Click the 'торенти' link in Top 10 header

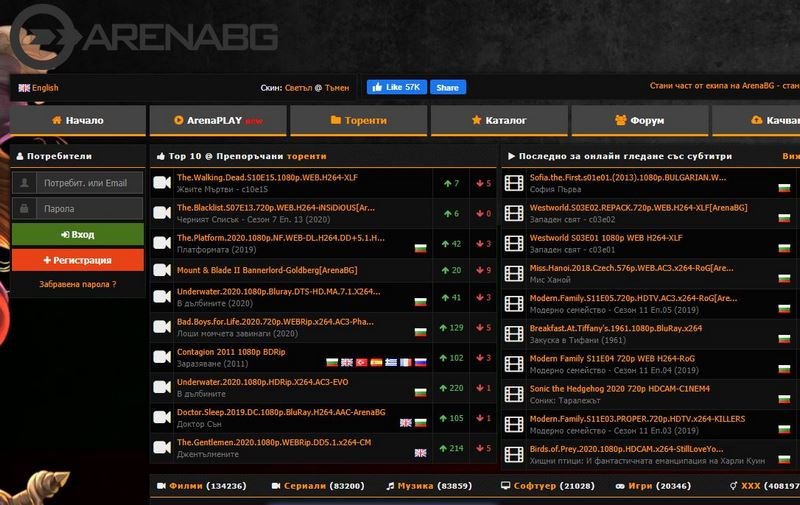coord(307,156)
